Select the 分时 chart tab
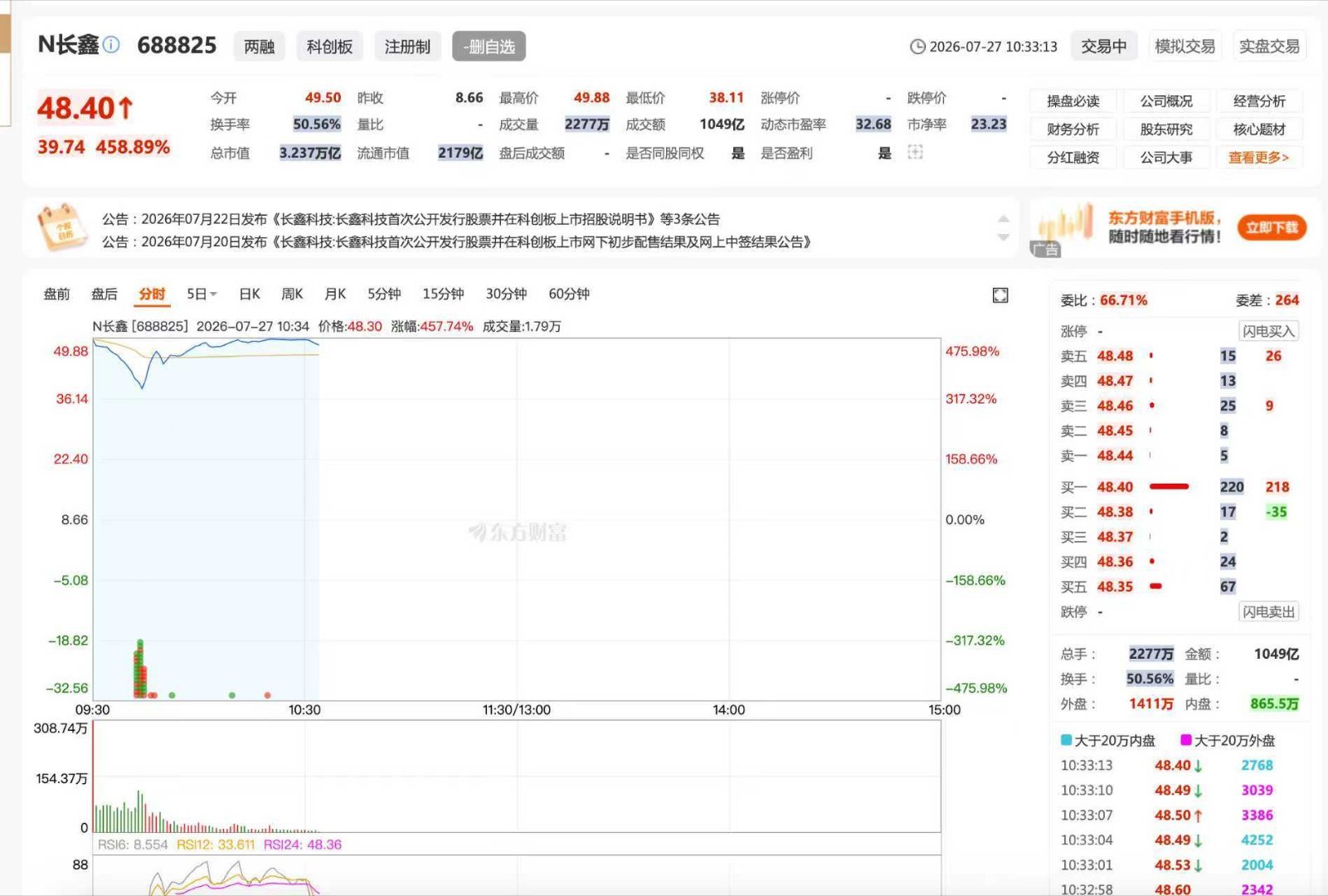The height and width of the screenshot is (896, 1328). (x=152, y=294)
